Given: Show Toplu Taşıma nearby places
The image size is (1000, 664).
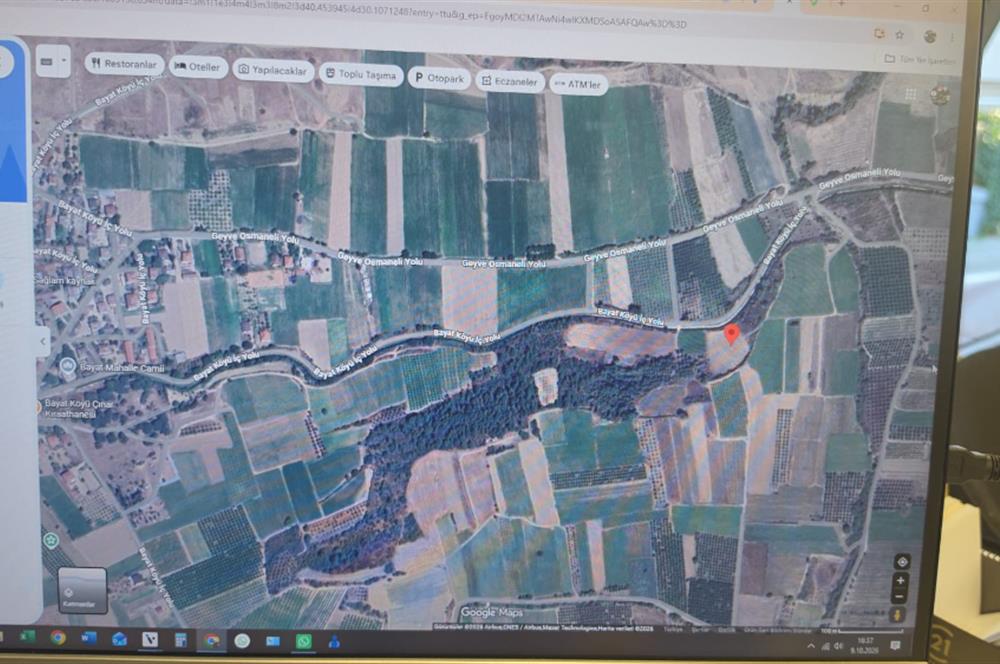Looking at the screenshot, I should point(362,75).
